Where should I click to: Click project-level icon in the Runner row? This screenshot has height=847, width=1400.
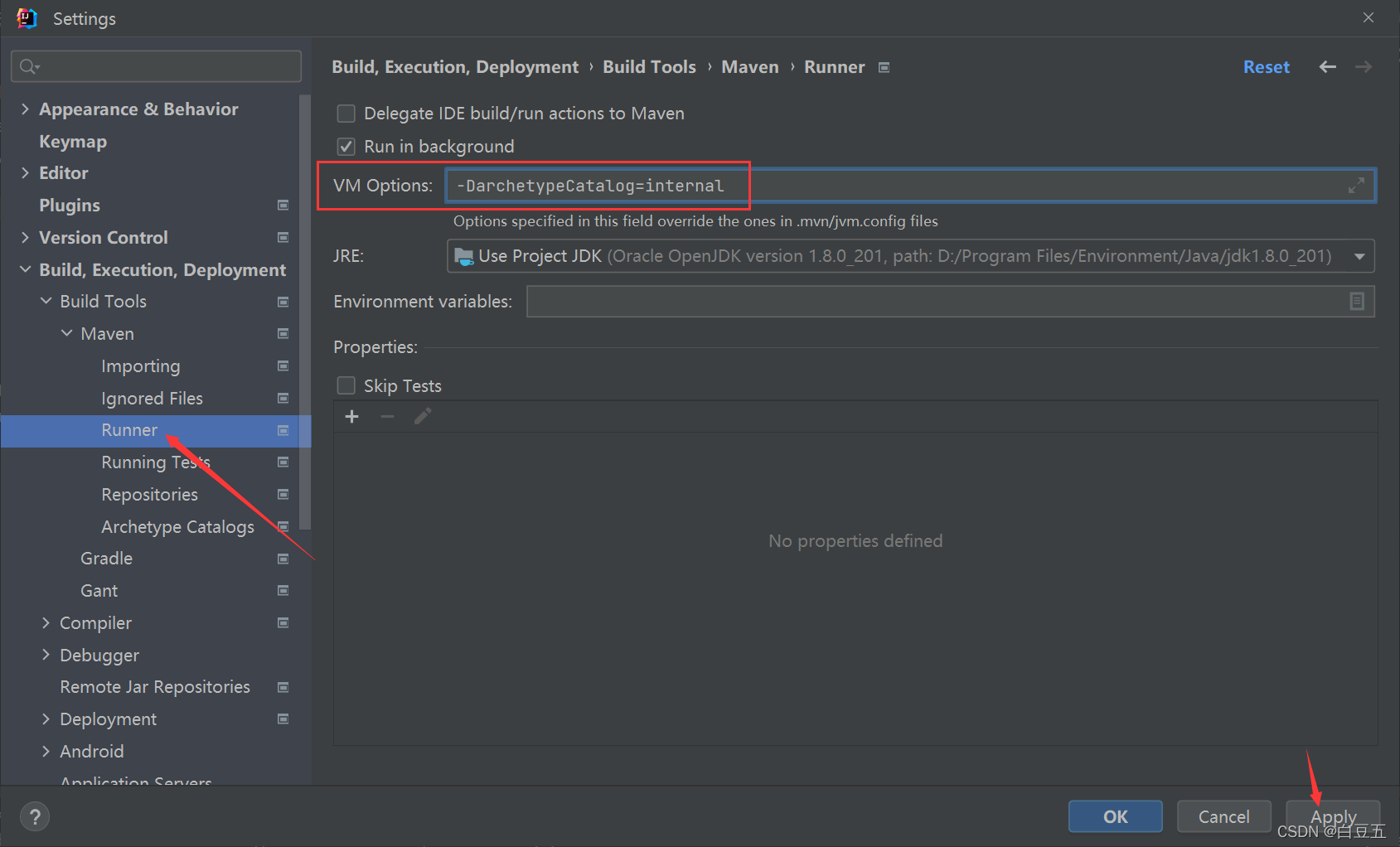(x=283, y=430)
